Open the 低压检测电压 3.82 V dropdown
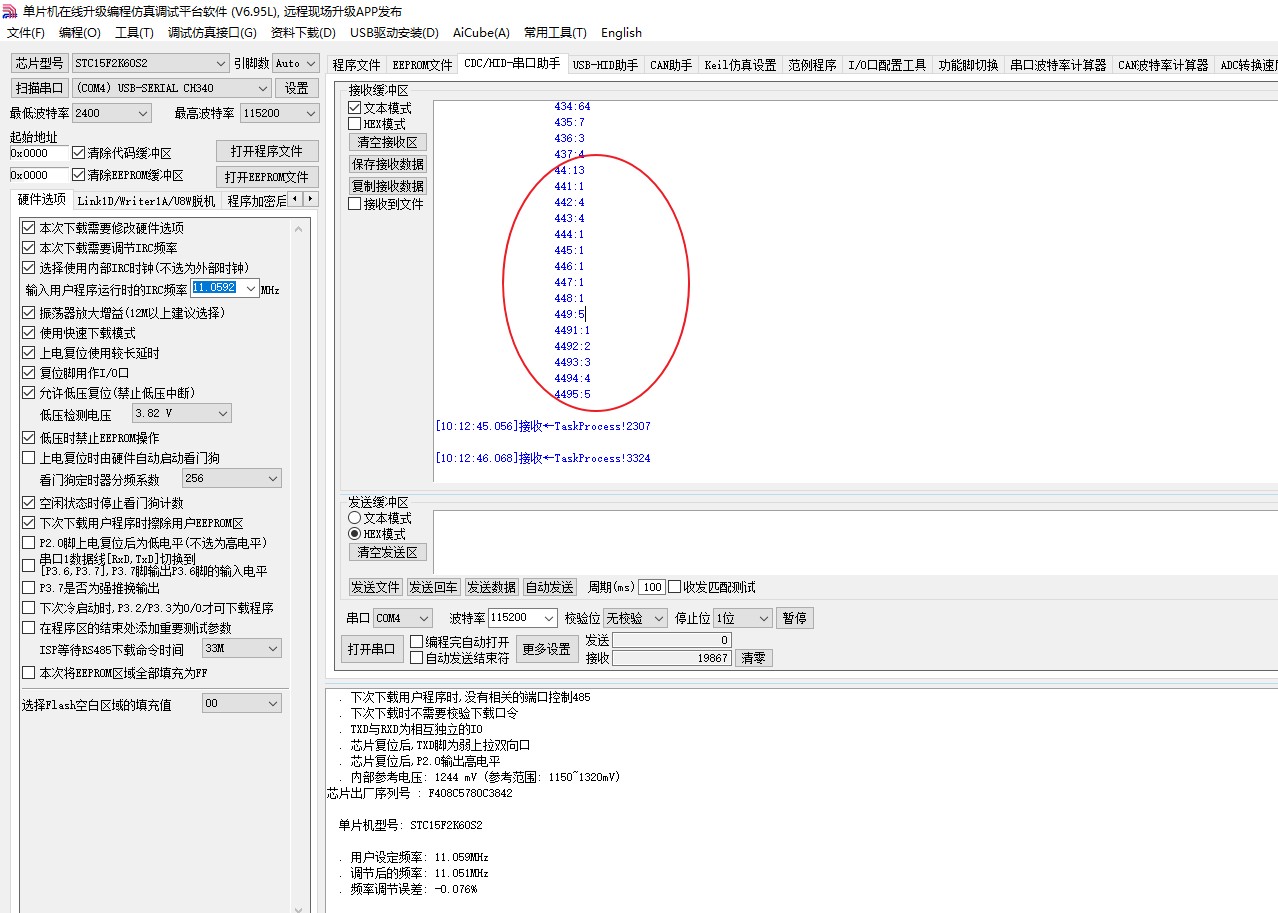Image resolution: width=1278 pixels, height=913 pixels. pyautogui.click(x=222, y=413)
